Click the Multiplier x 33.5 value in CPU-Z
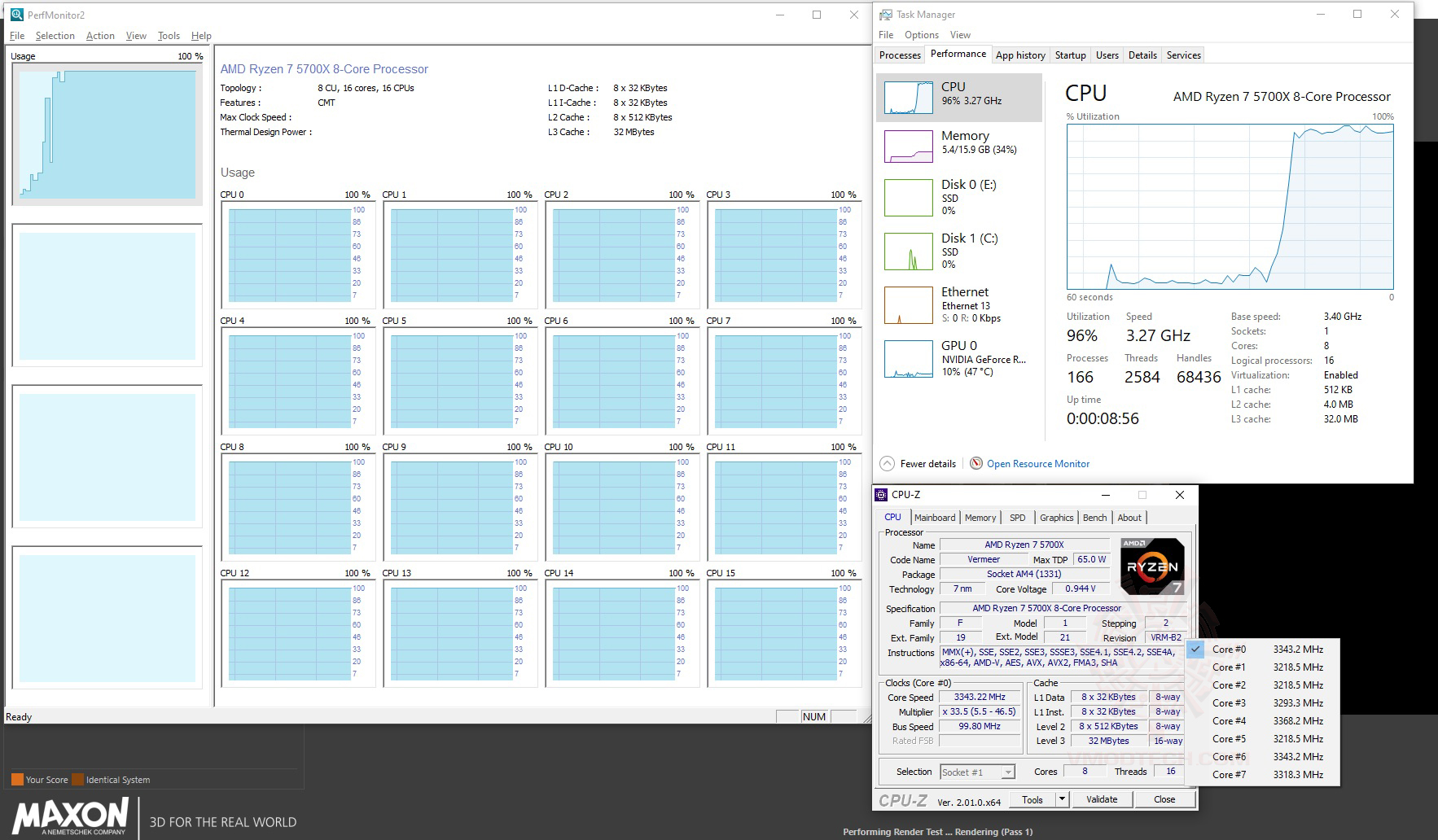The width and height of the screenshot is (1438, 840). click(980, 712)
